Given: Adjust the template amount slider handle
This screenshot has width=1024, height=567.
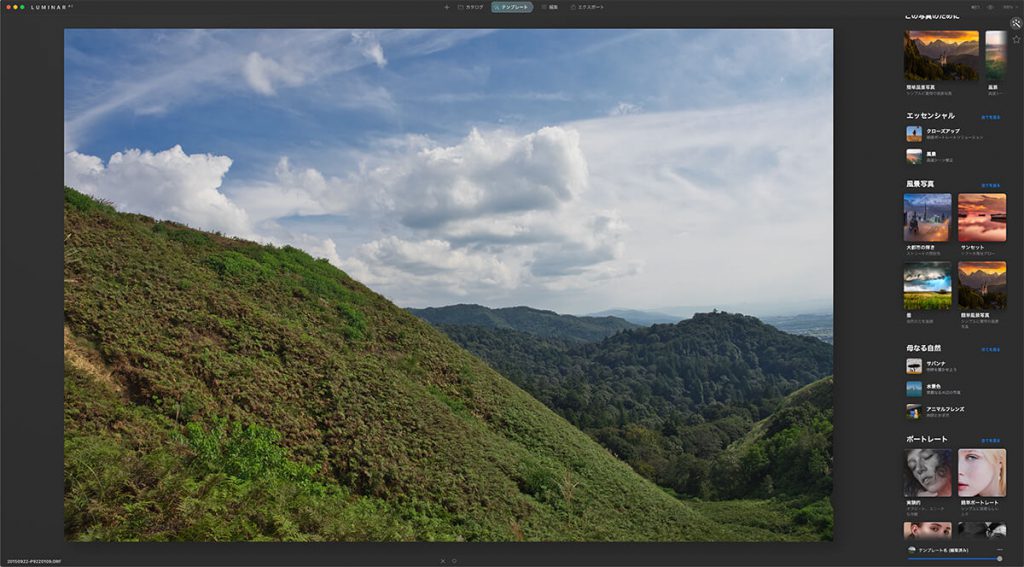Looking at the screenshot, I should pyautogui.click(x=999, y=559).
